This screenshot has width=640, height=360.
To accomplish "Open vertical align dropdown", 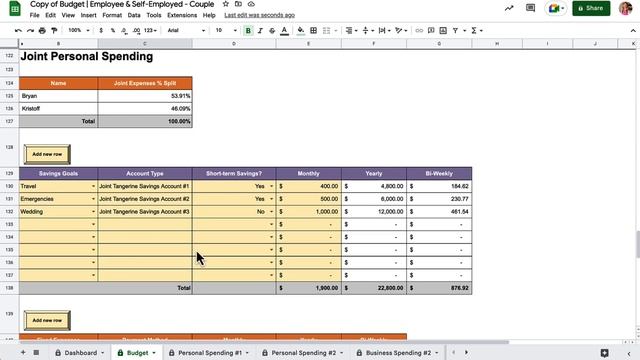I will coord(368,31).
